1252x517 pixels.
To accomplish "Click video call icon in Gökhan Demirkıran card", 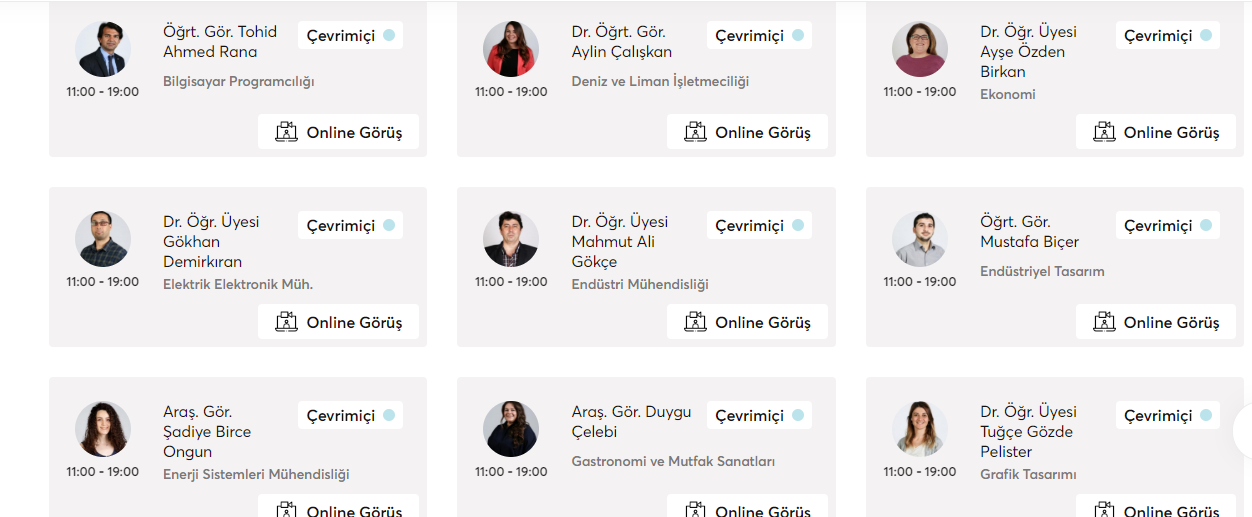I will 287,322.
